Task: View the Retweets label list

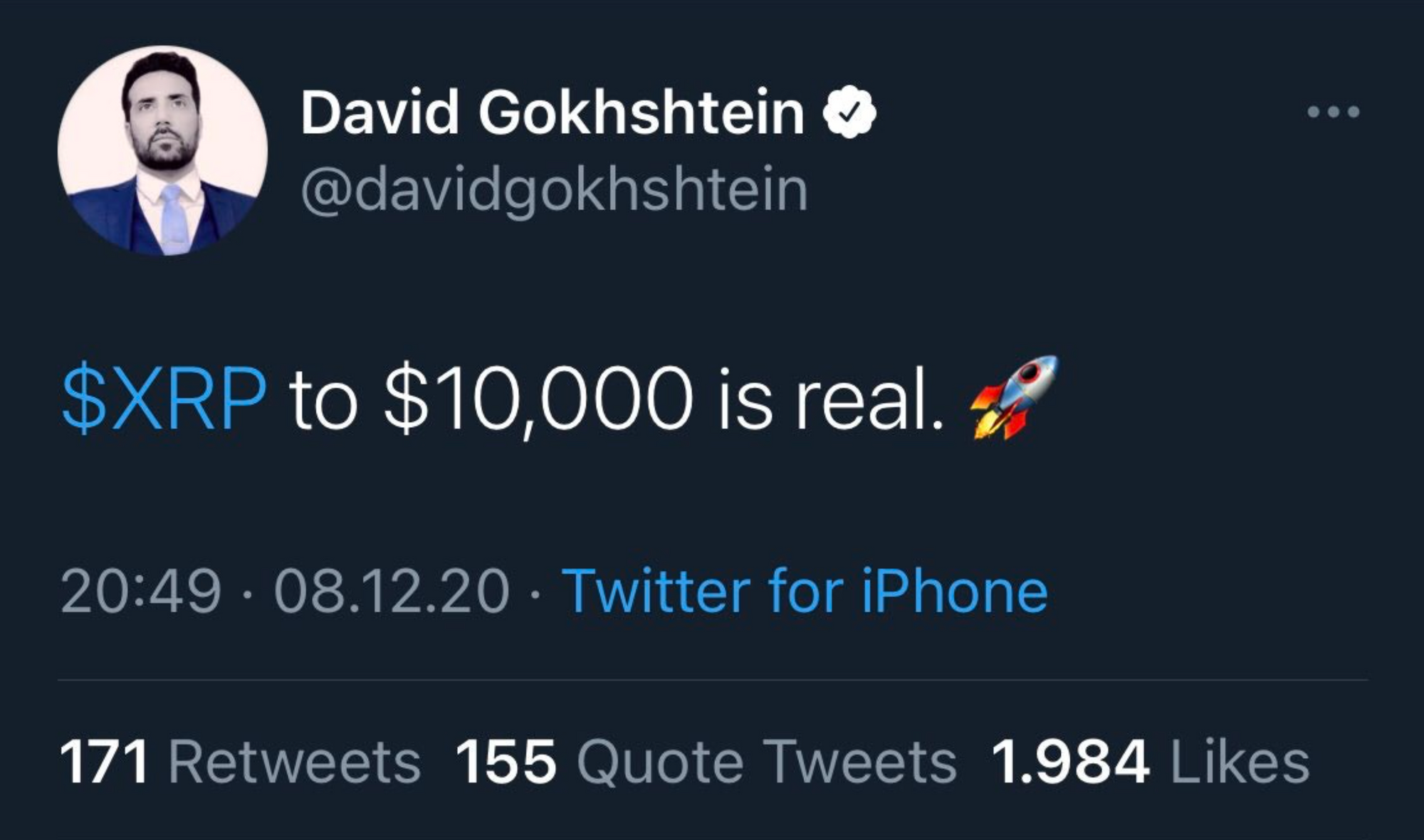Action: 294,763
